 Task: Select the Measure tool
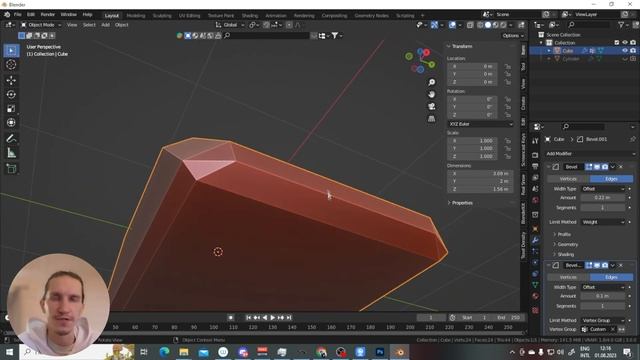[x=11, y=153]
